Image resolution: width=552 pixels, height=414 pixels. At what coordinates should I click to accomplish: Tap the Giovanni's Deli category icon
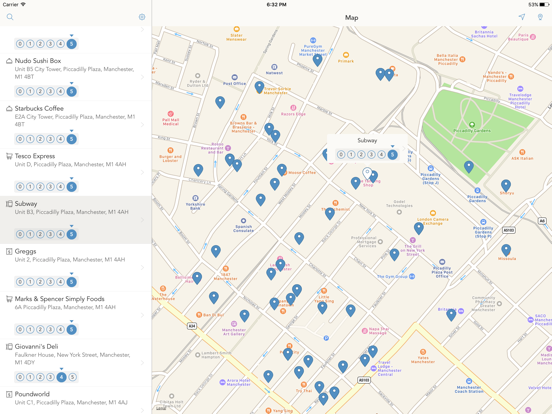point(9,346)
